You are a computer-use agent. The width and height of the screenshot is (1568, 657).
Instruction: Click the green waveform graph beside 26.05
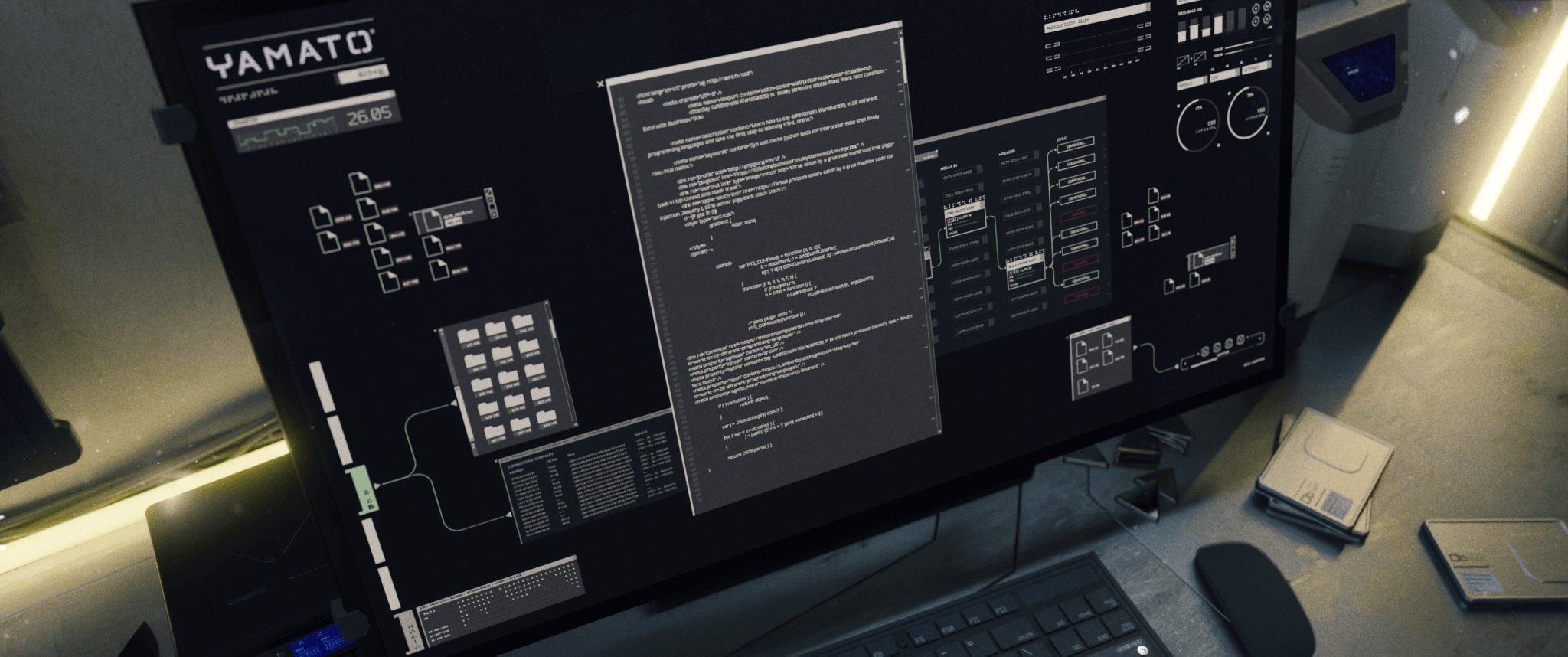(287, 135)
